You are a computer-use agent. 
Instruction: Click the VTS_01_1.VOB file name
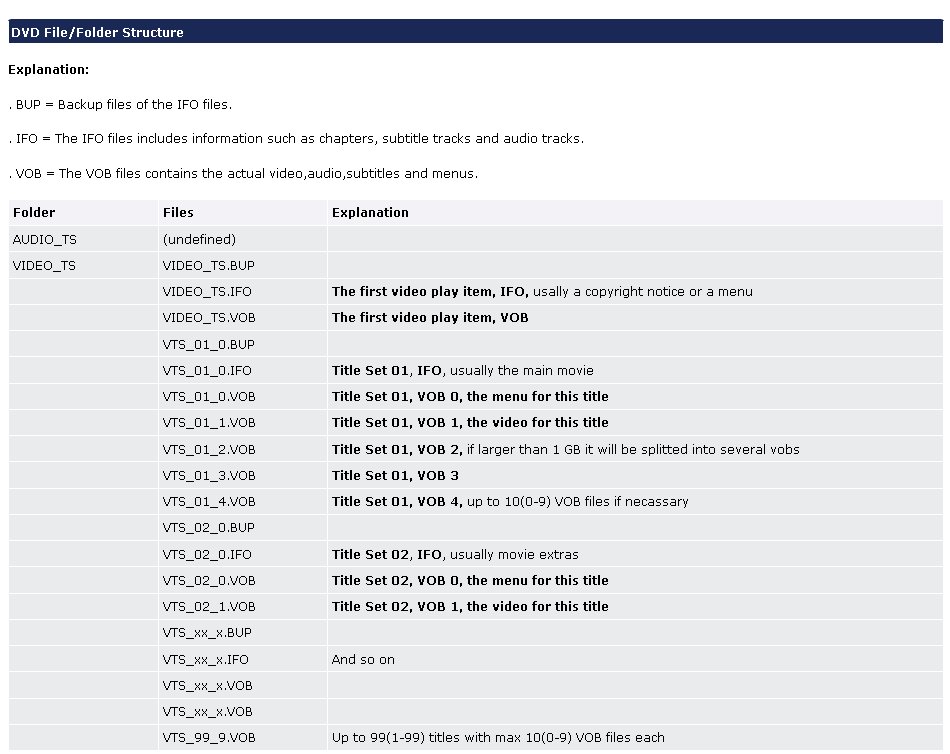[x=208, y=422]
